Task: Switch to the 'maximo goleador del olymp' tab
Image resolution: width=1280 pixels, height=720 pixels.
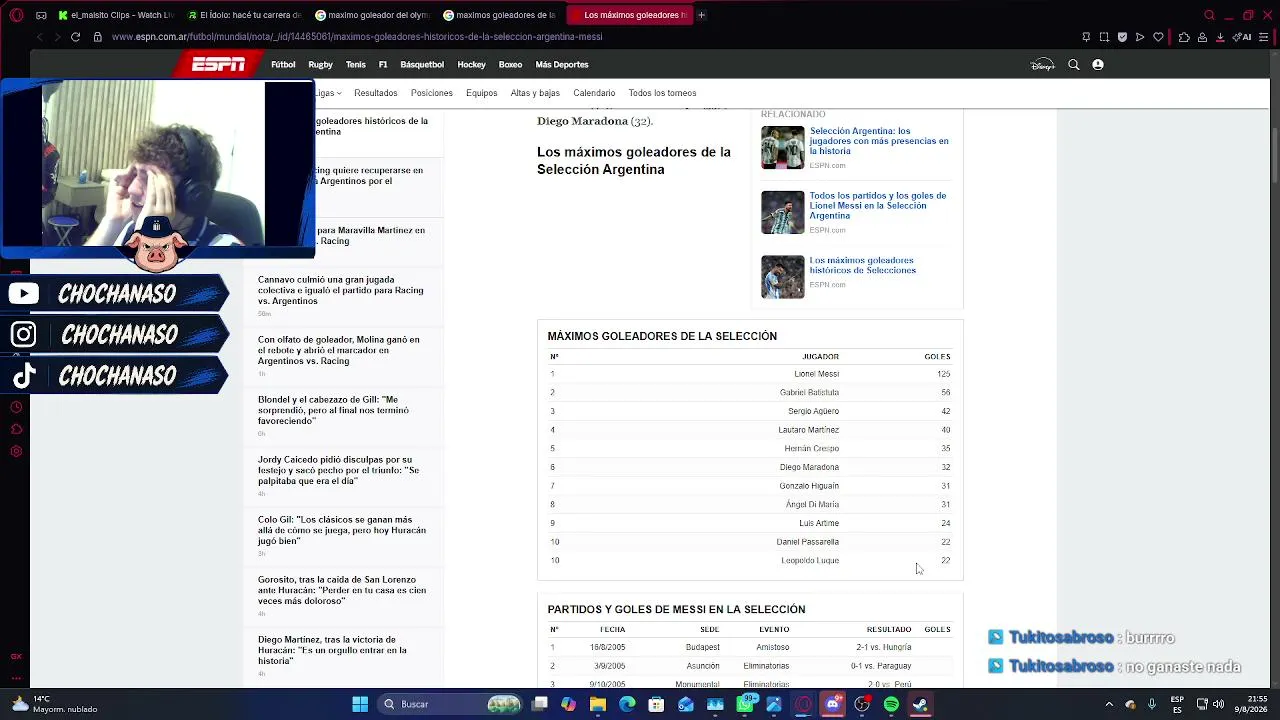Action: [372, 15]
